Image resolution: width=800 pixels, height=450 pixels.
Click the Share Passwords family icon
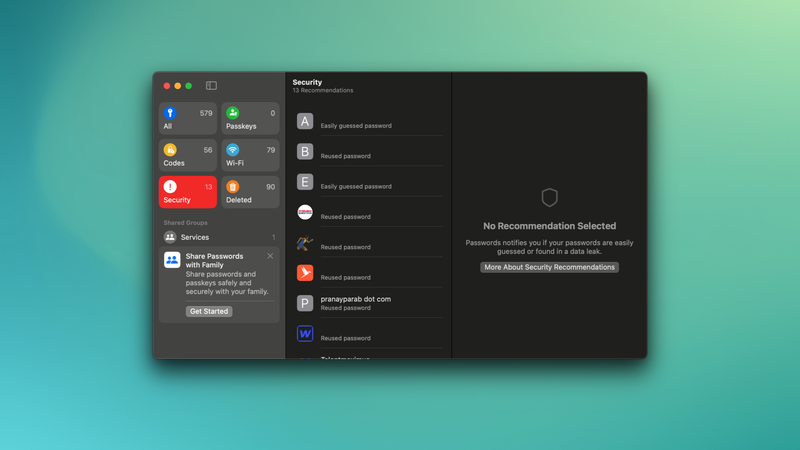coord(172,260)
